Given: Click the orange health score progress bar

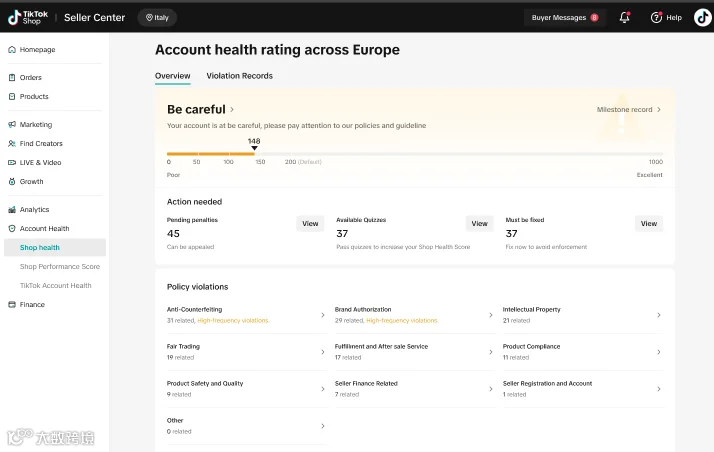Looking at the screenshot, I should click(211, 154).
